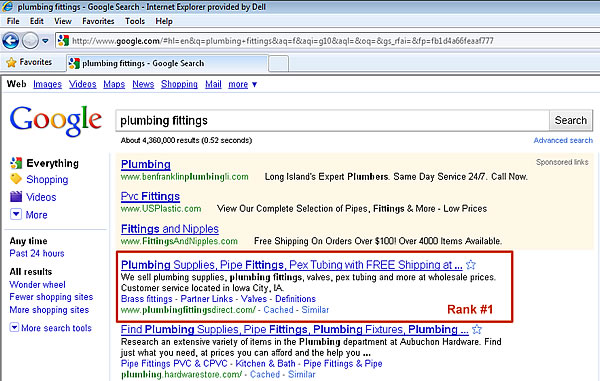Open the Kitchen & Bath sitelink
The image size is (600, 381).
coord(266,363)
